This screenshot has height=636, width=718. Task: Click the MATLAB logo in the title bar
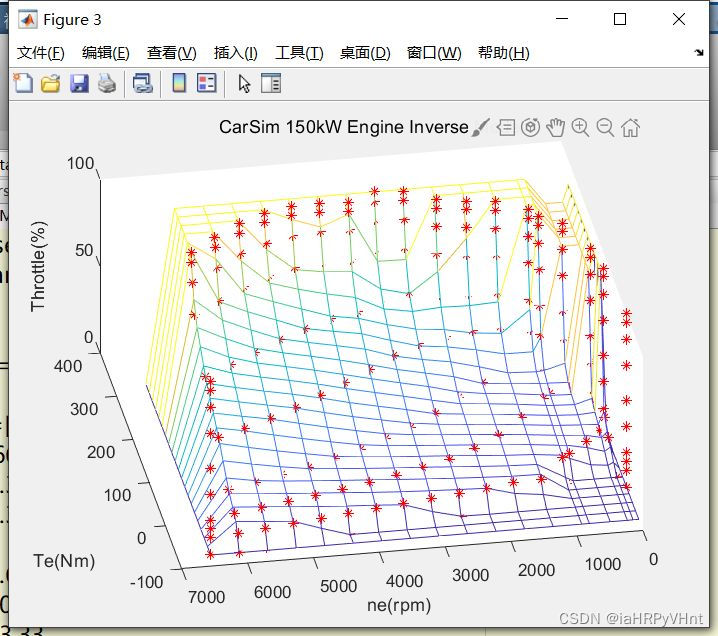pyautogui.click(x=28, y=20)
